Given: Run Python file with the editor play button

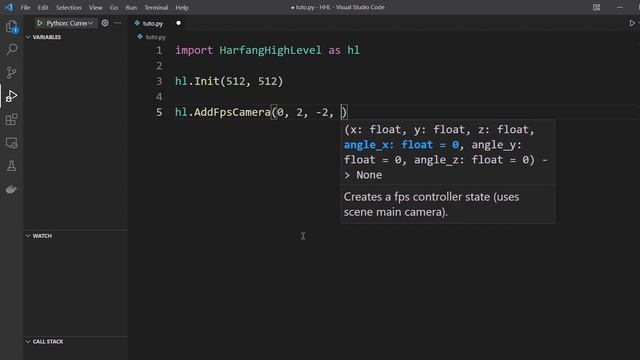Looking at the screenshot, I should [x=632, y=23].
